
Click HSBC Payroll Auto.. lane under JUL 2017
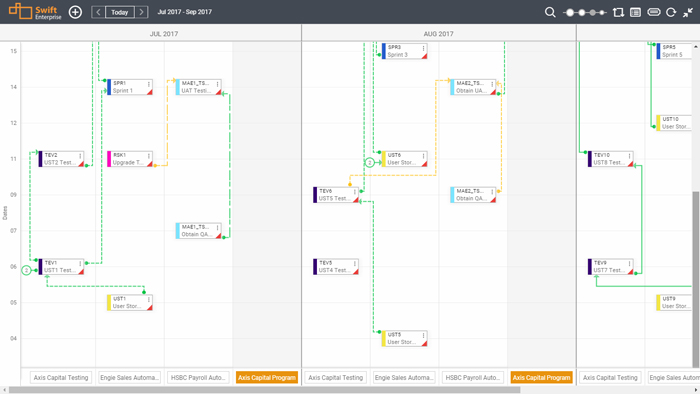(198, 377)
